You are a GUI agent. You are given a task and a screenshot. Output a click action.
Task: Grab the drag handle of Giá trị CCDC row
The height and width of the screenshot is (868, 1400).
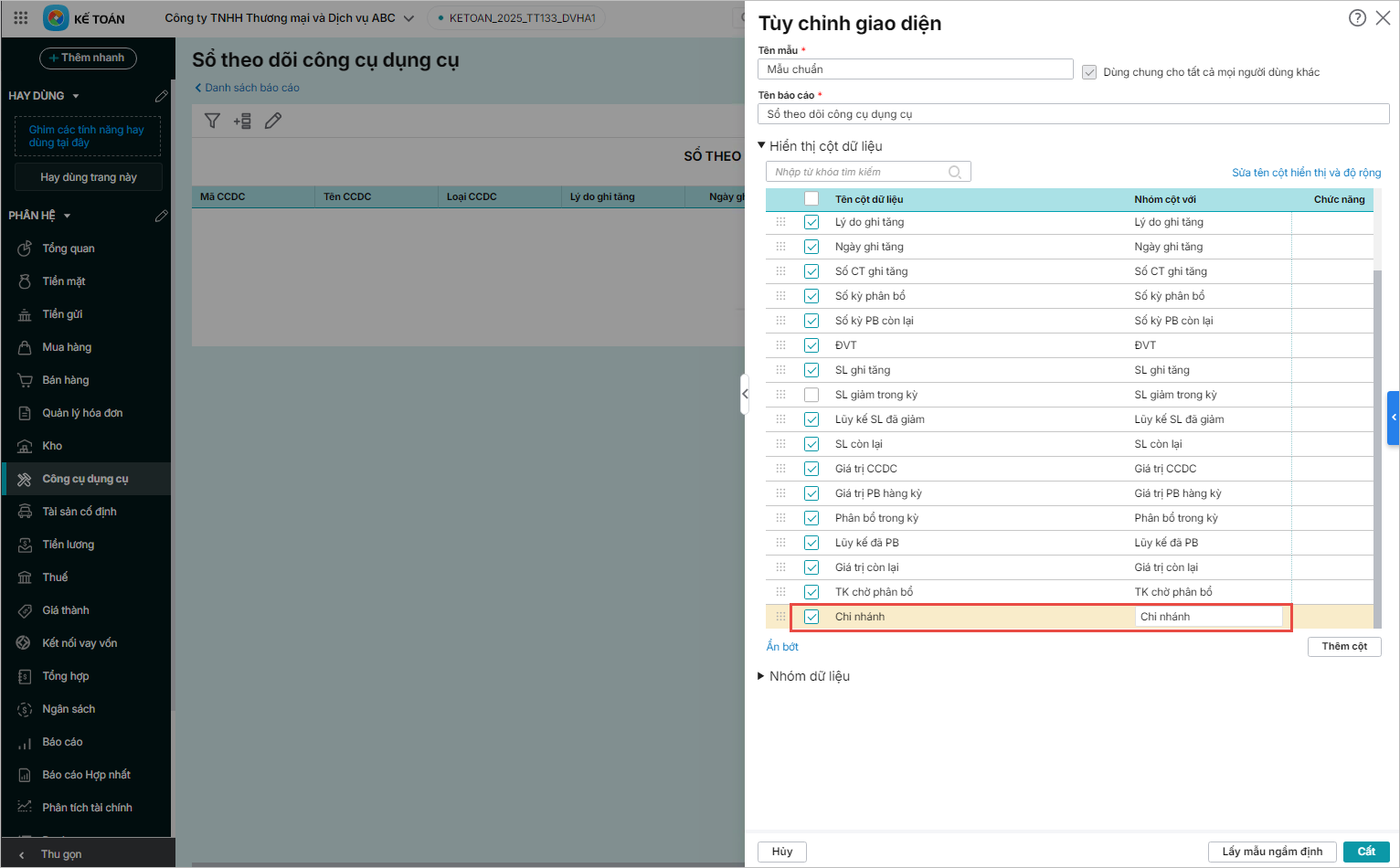(x=780, y=469)
